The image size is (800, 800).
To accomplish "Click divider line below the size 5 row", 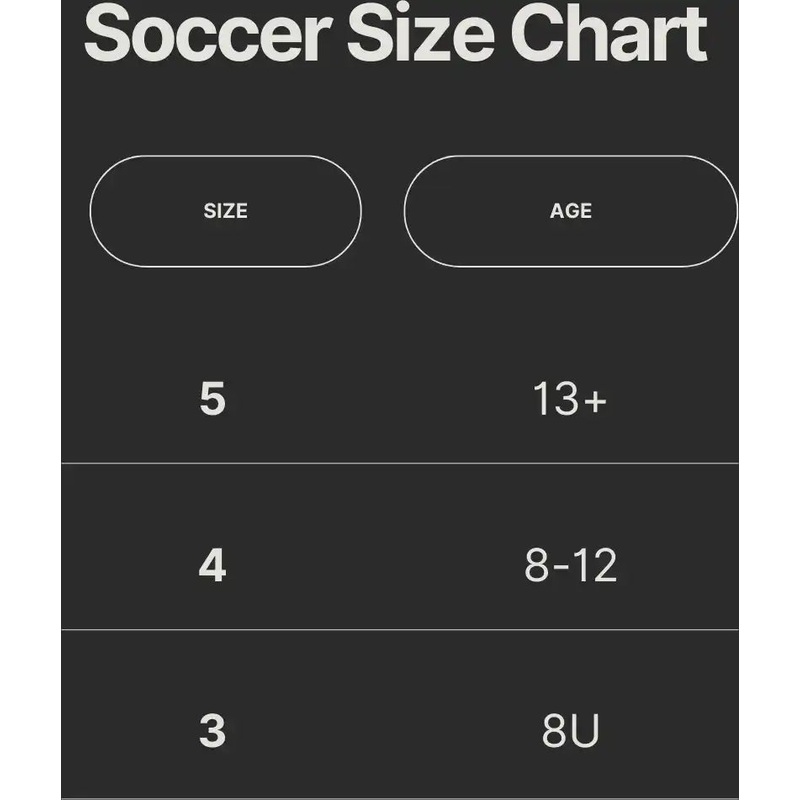I will point(400,464).
